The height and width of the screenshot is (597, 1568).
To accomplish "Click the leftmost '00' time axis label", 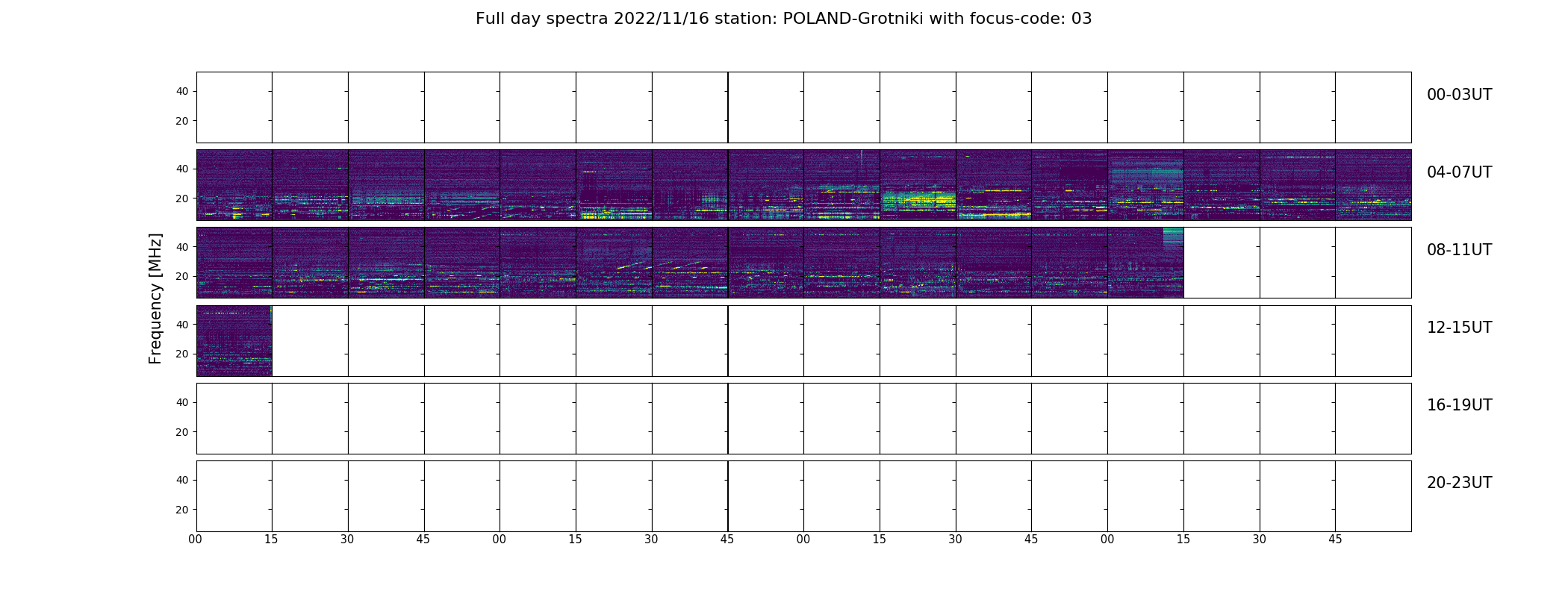I will click(x=196, y=540).
